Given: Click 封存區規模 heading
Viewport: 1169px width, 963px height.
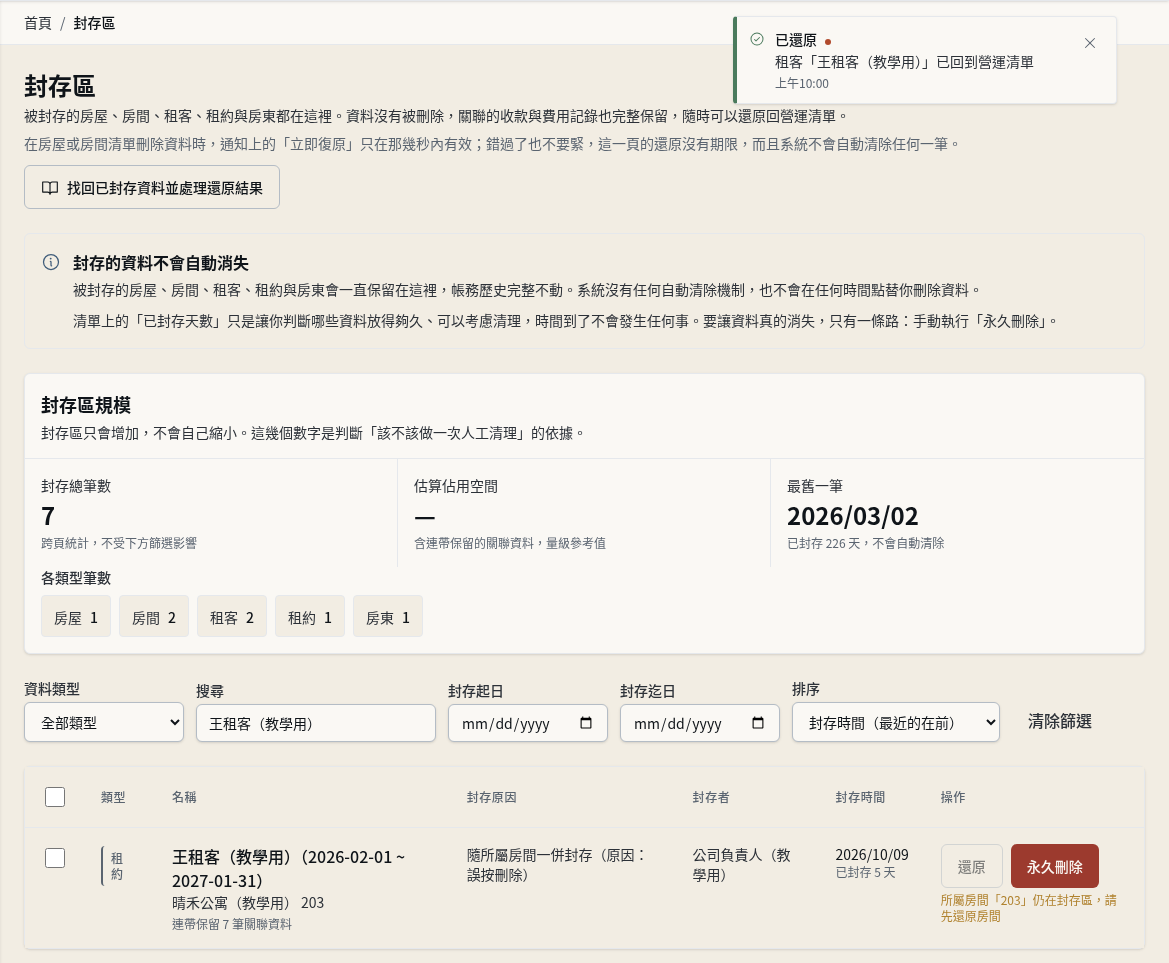Looking at the screenshot, I should [x=86, y=405].
